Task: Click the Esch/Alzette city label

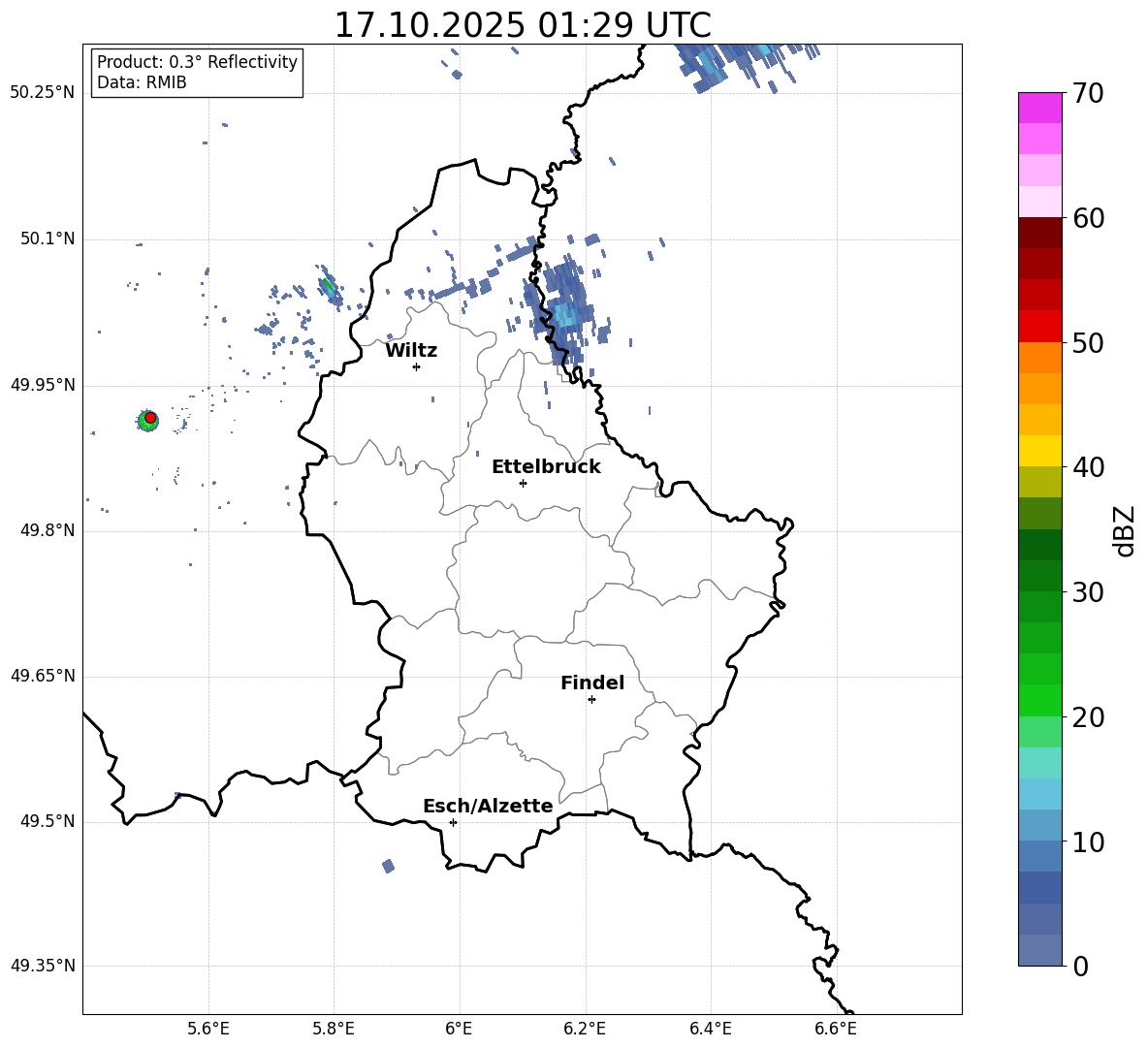Action: tap(488, 806)
